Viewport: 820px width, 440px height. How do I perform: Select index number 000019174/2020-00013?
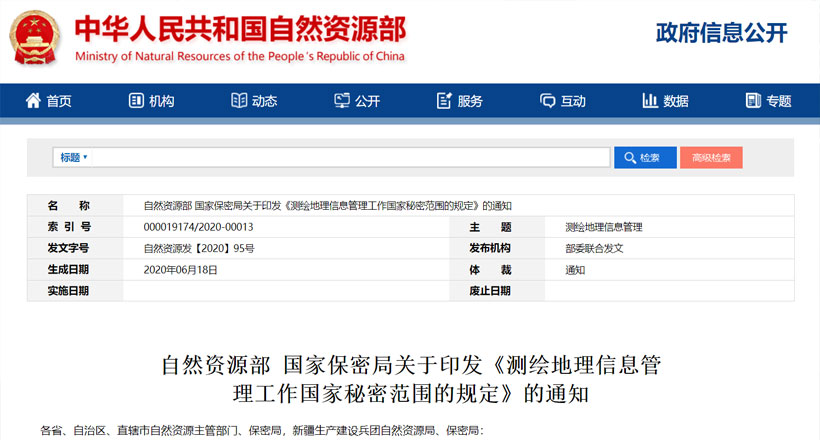point(198,227)
